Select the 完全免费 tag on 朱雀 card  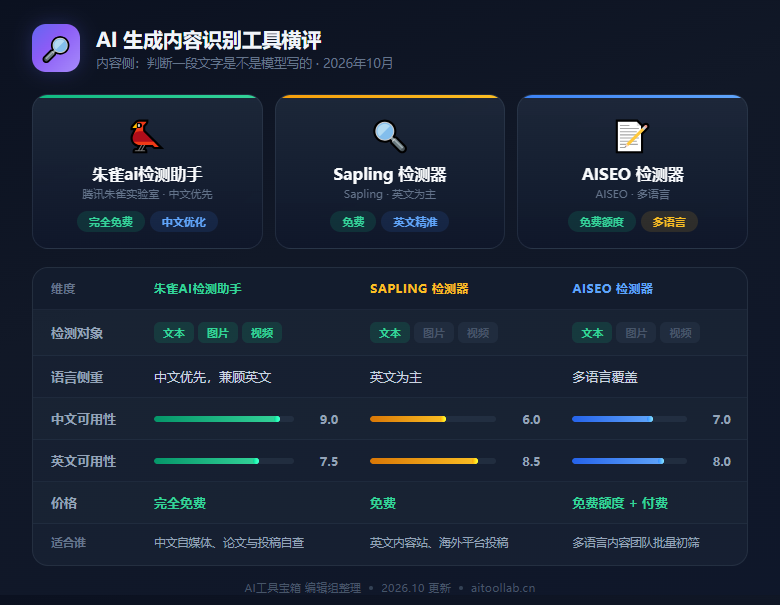pyautogui.click(x=110, y=222)
